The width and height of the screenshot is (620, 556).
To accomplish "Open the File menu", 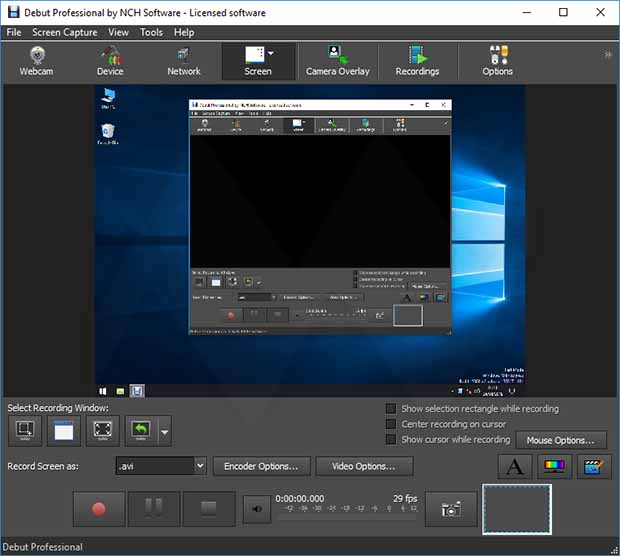I will pyautogui.click(x=14, y=32).
